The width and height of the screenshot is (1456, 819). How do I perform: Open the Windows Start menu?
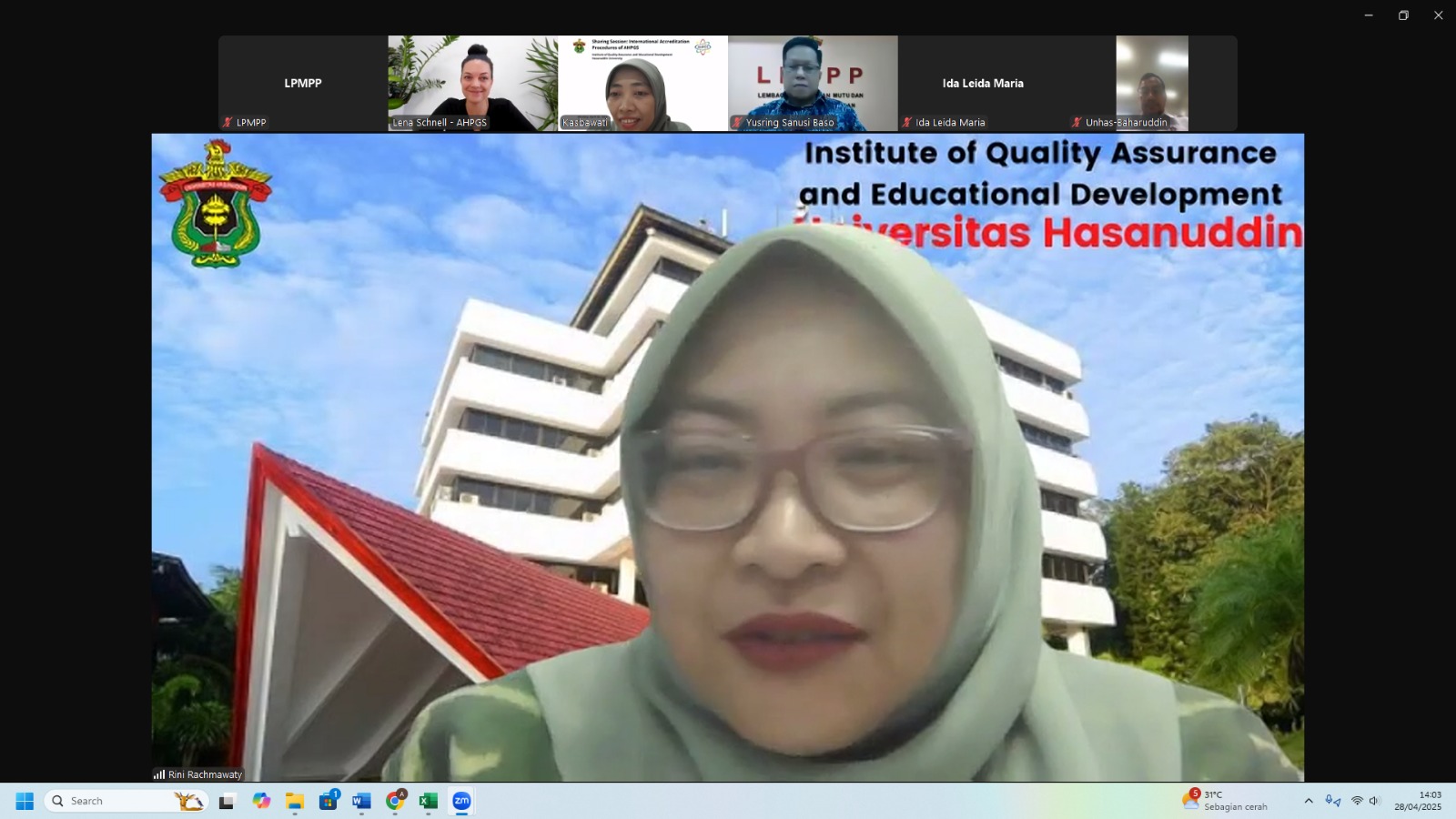point(25,801)
